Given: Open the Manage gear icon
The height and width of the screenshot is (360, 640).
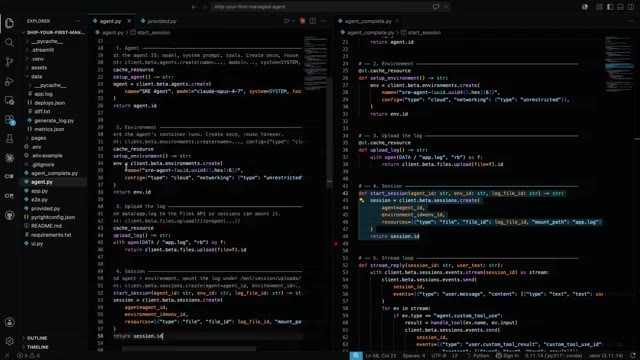Looking at the screenshot, I should [x=9, y=341].
